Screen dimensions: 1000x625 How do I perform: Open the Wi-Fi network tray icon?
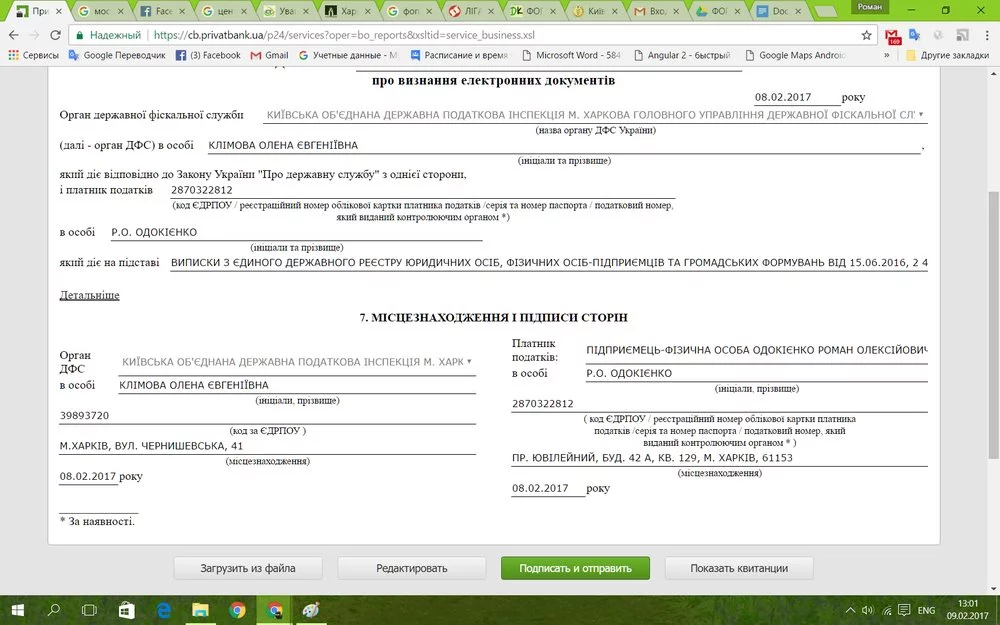click(886, 609)
